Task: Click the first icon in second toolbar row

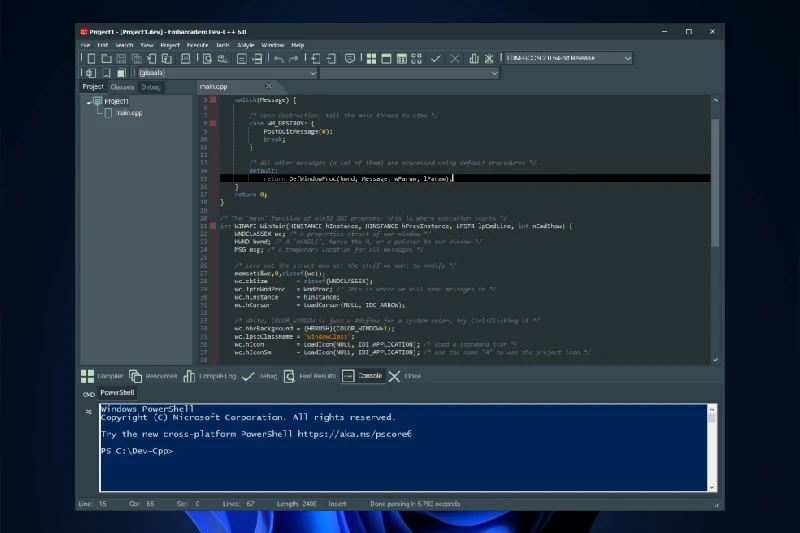Action: pos(91,73)
